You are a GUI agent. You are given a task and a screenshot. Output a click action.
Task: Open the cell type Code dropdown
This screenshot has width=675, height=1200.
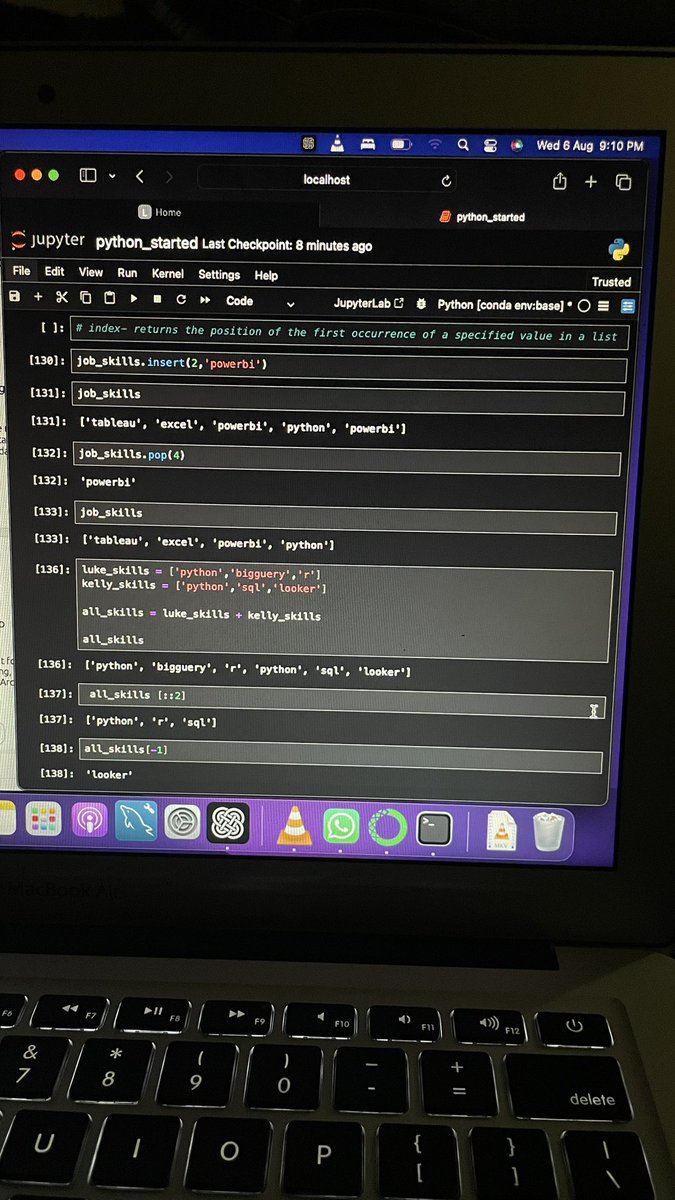click(x=260, y=301)
